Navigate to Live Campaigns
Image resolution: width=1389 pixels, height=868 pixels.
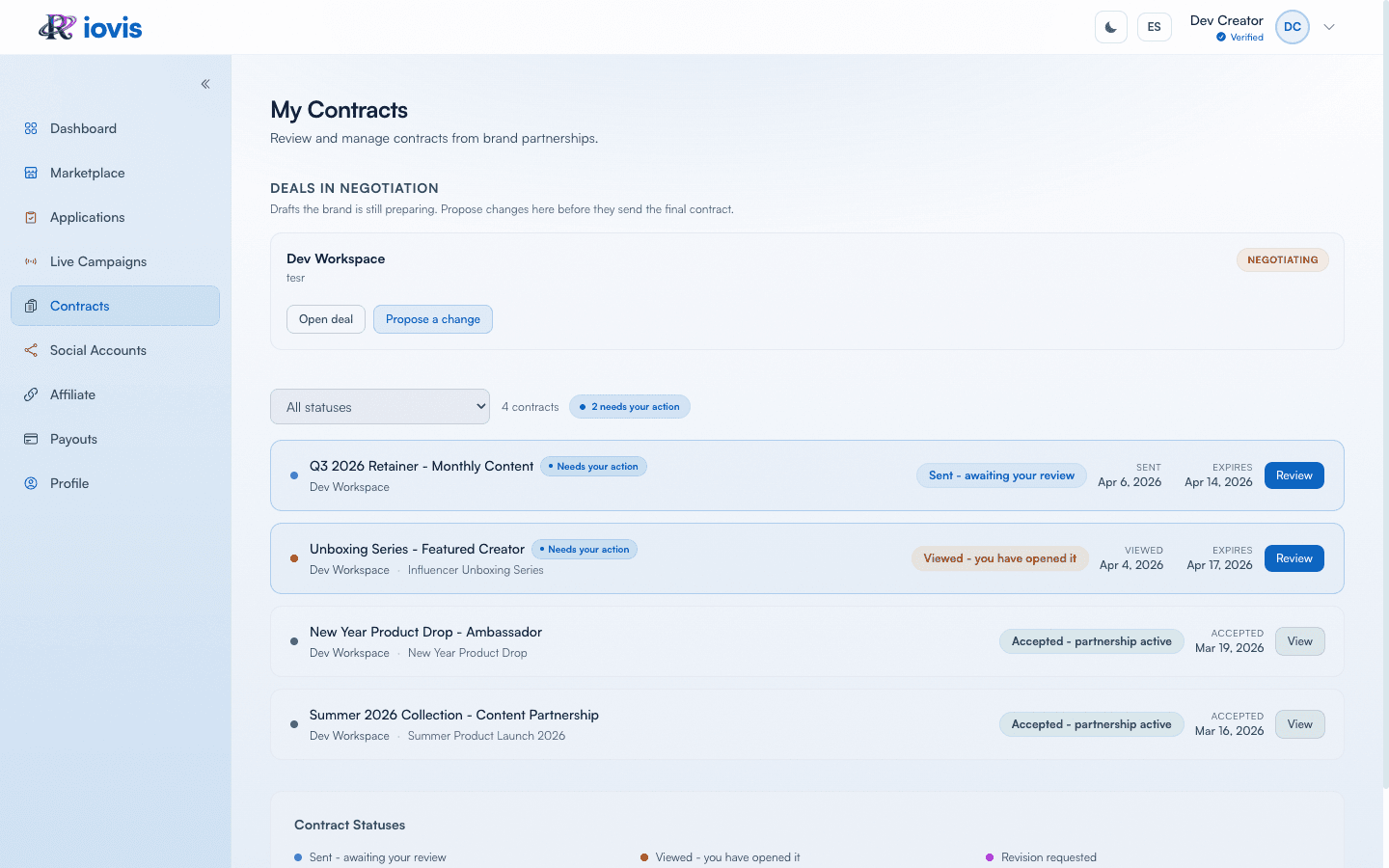point(116,261)
